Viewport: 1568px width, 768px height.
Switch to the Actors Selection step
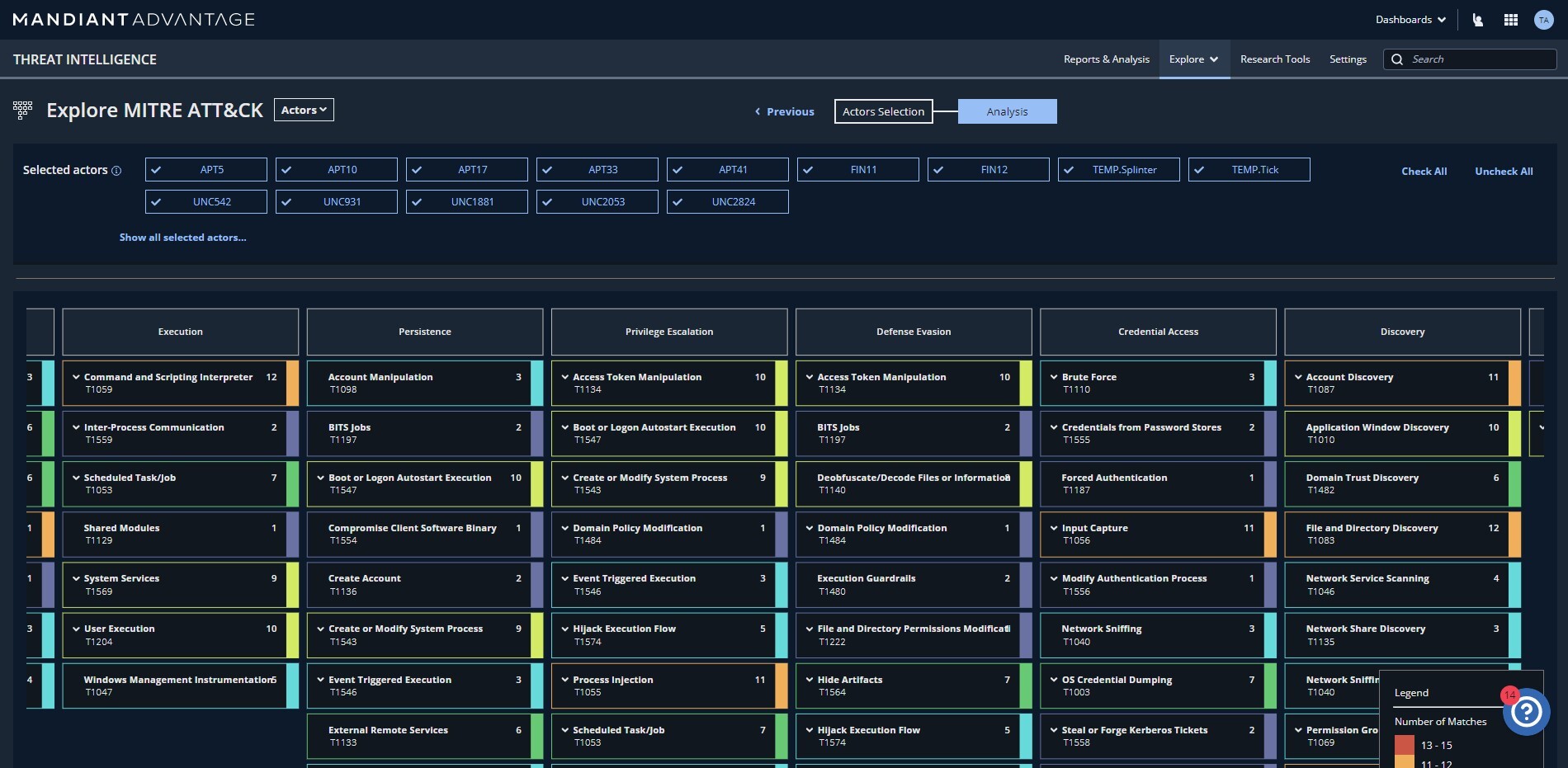tap(883, 111)
